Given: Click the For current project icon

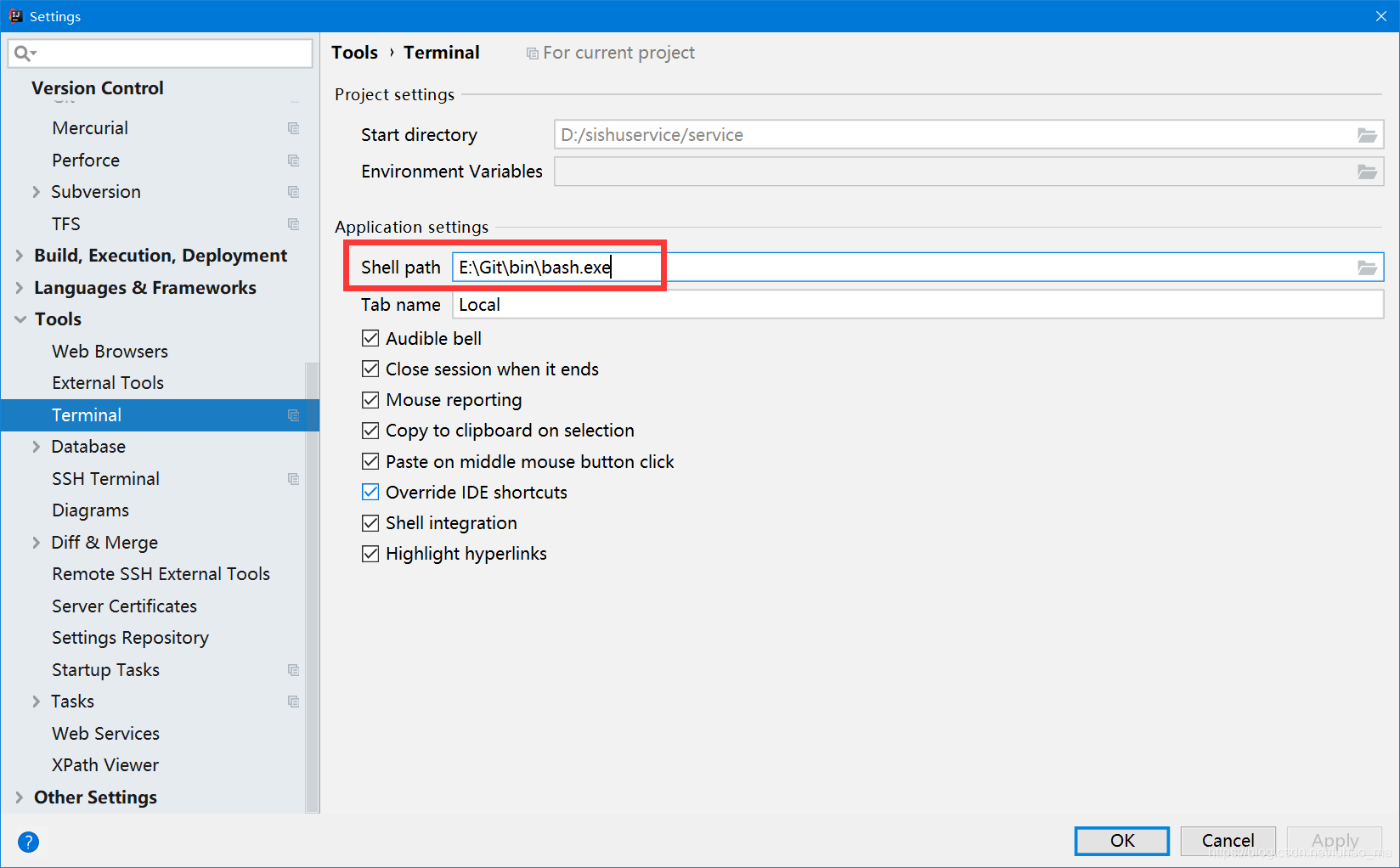Looking at the screenshot, I should click(x=533, y=54).
